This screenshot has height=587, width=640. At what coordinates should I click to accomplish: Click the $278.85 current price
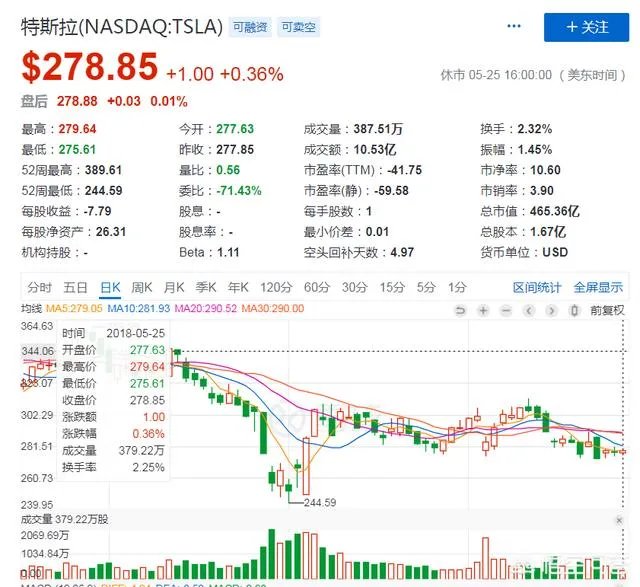[x=90, y=66]
